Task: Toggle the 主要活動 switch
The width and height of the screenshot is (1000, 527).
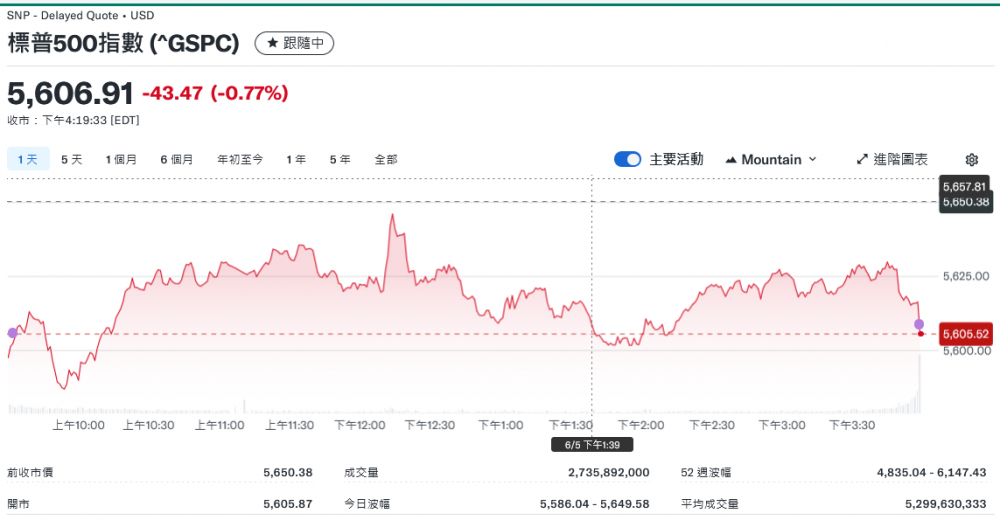Action: pos(627,159)
